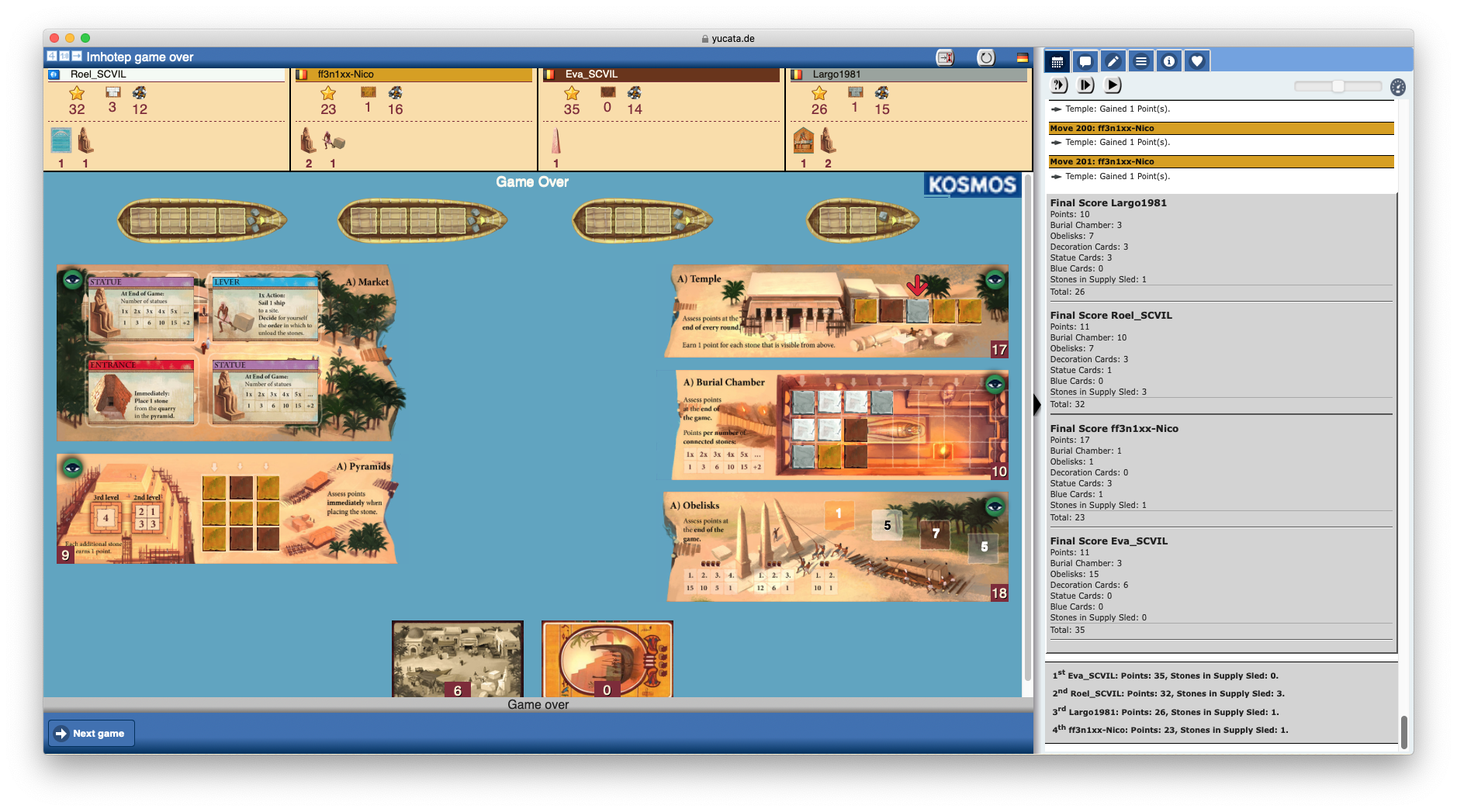
Task: Open the heart favorites tab
Action: (x=1197, y=61)
